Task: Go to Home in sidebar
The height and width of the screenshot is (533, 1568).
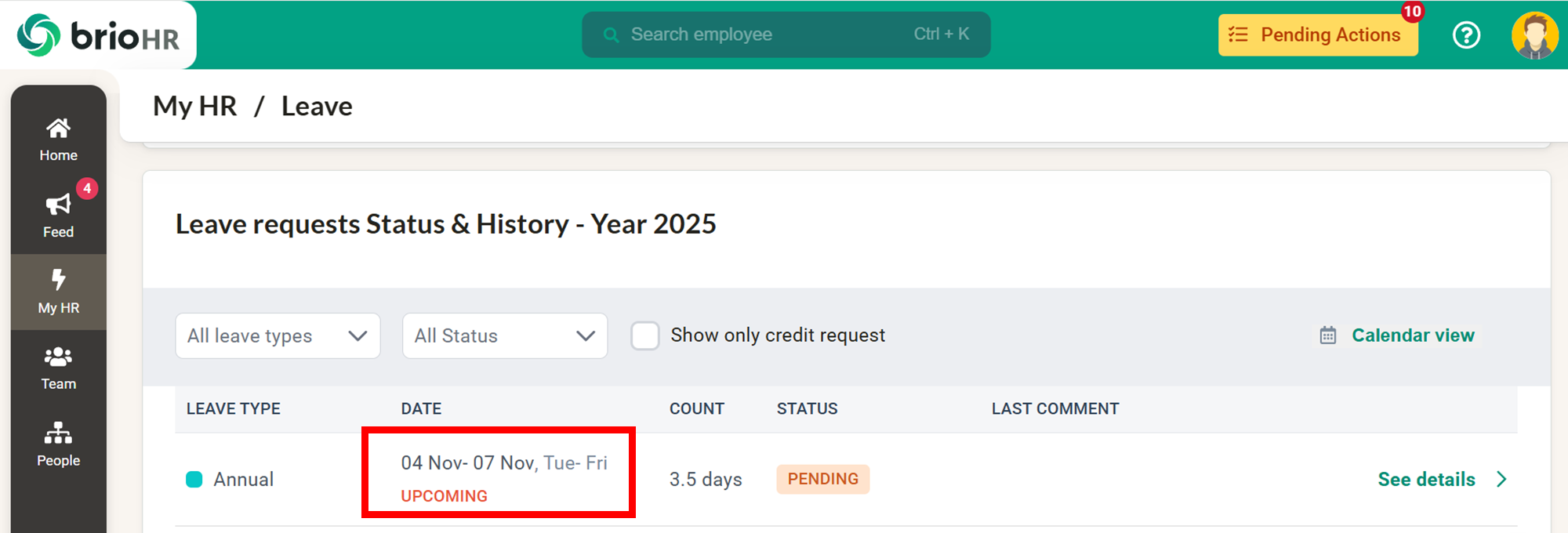Action: (59, 140)
